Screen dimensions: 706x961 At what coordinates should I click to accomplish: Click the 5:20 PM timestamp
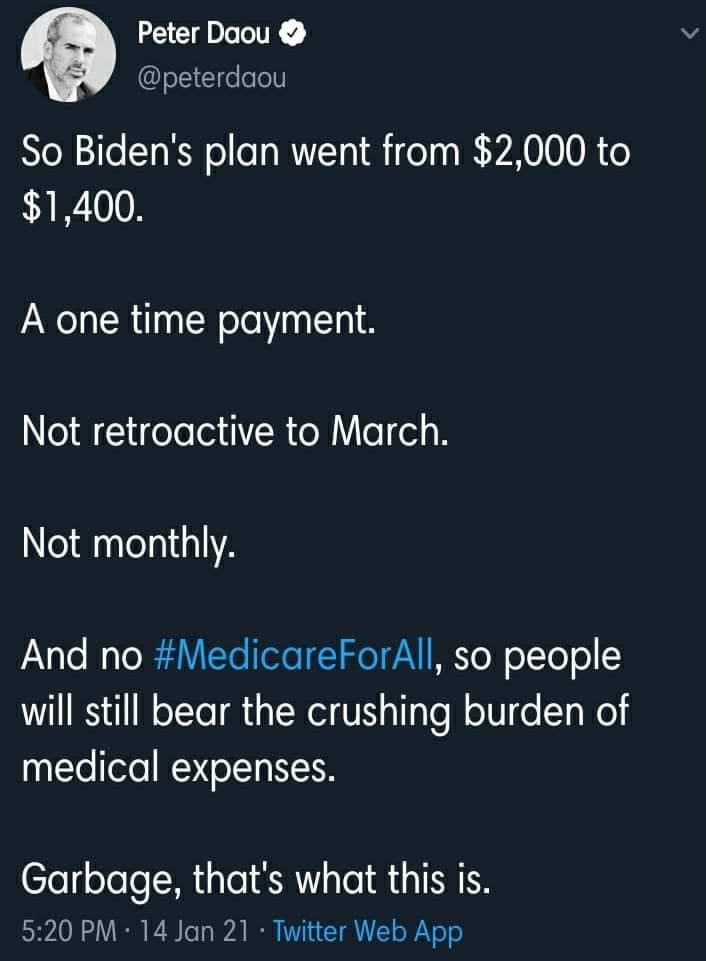69,930
